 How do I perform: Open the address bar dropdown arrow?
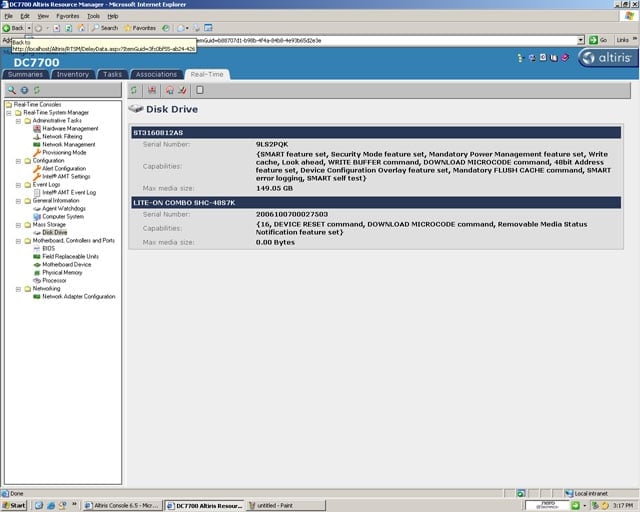[x=581, y=40]
